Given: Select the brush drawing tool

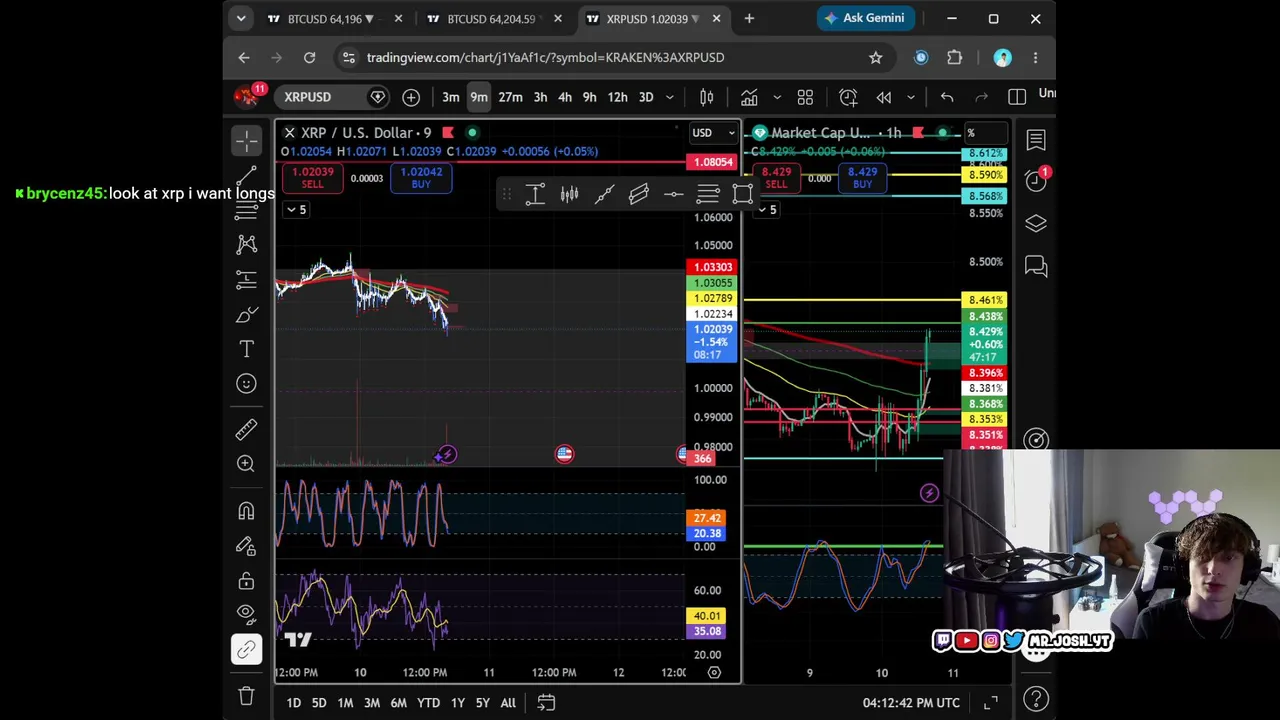Looking at the screenshot, I should (246, 314).
